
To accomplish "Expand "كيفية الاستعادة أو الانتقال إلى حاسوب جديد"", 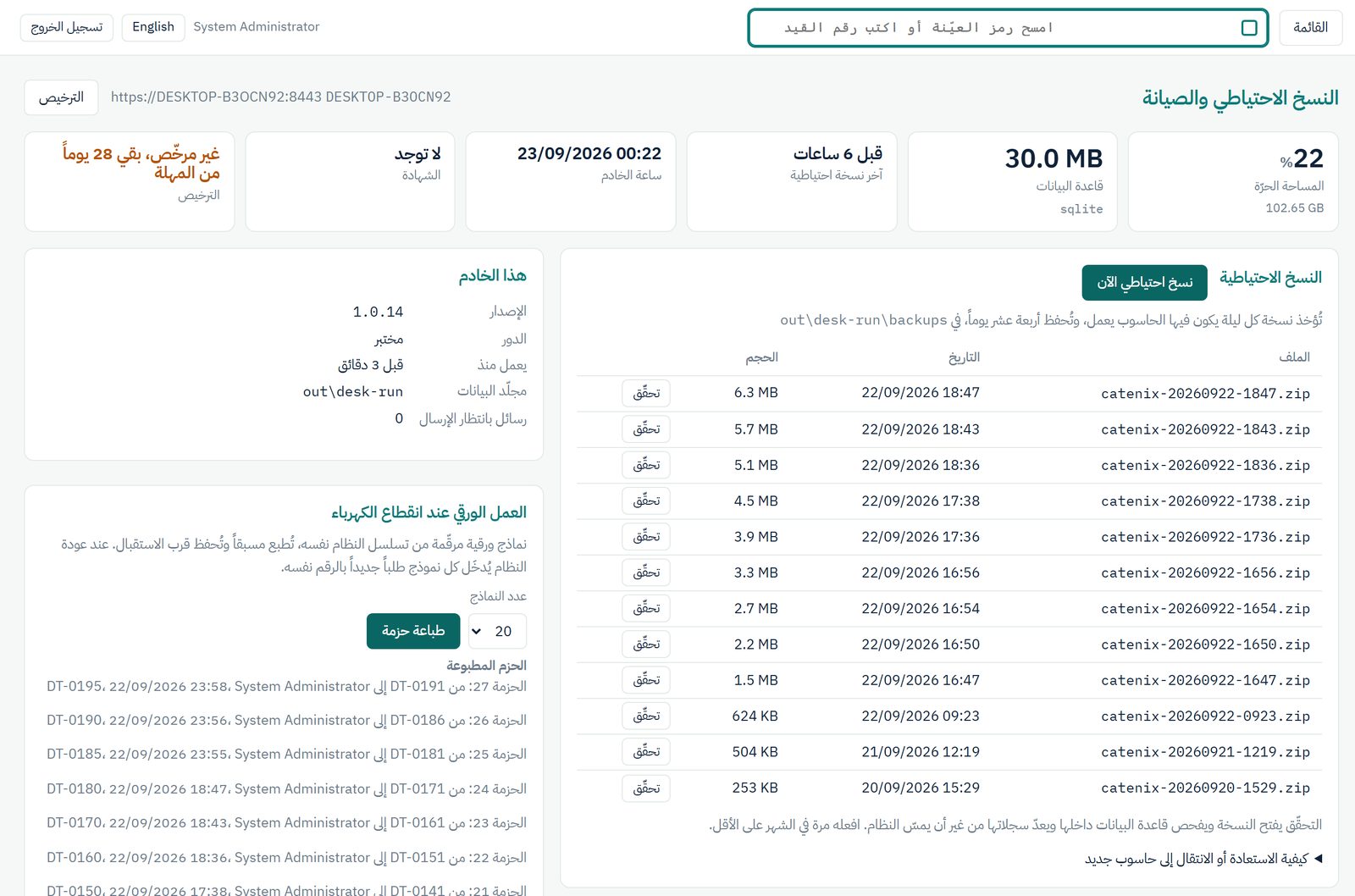I will 1203,859.
